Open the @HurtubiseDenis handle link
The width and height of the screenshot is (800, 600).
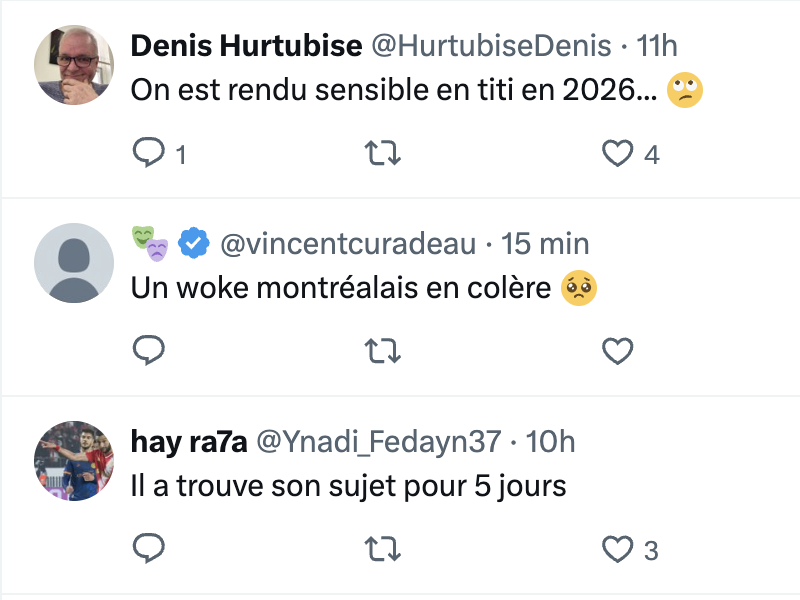click(491, 45)
